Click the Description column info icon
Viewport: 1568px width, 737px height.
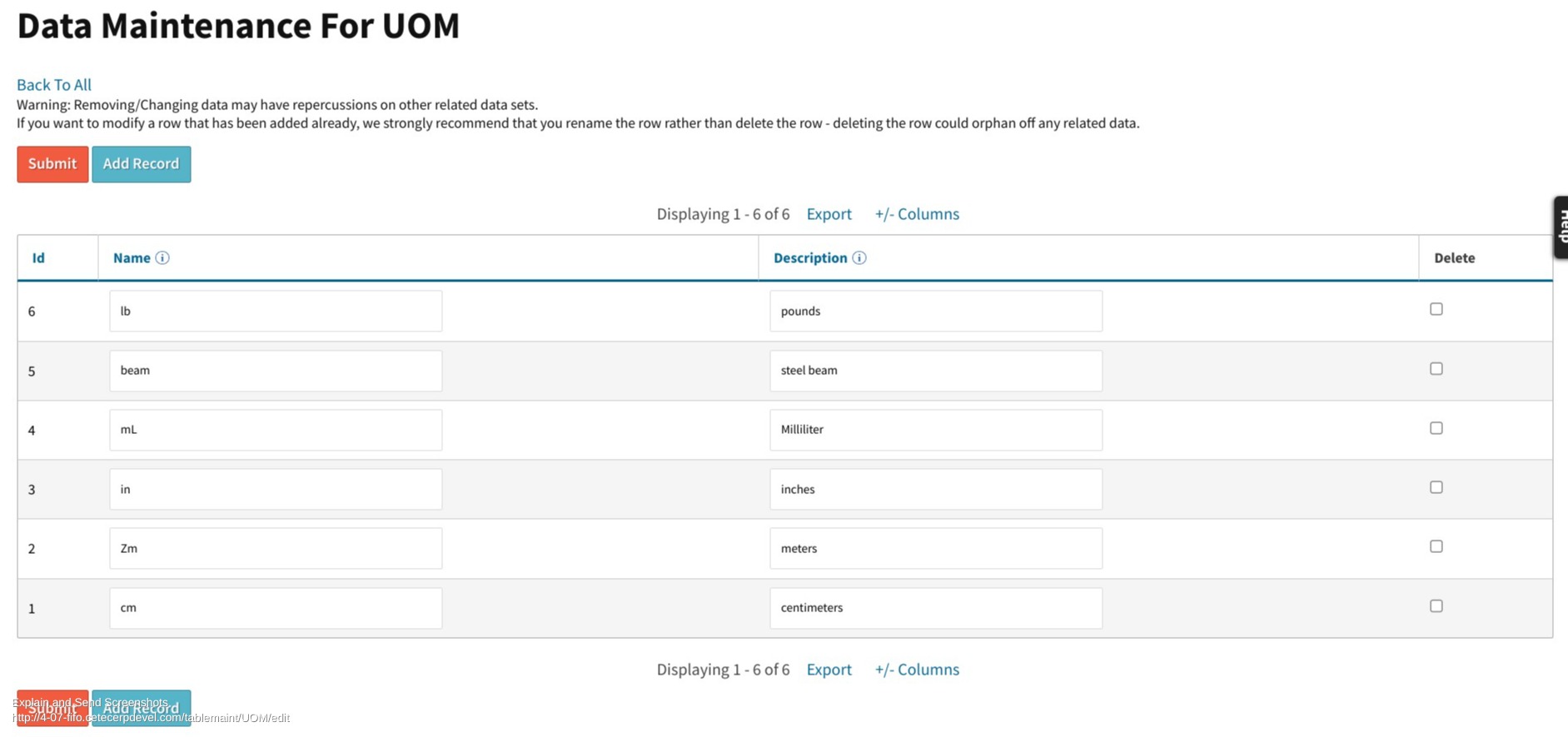click(x=859, y=258)
